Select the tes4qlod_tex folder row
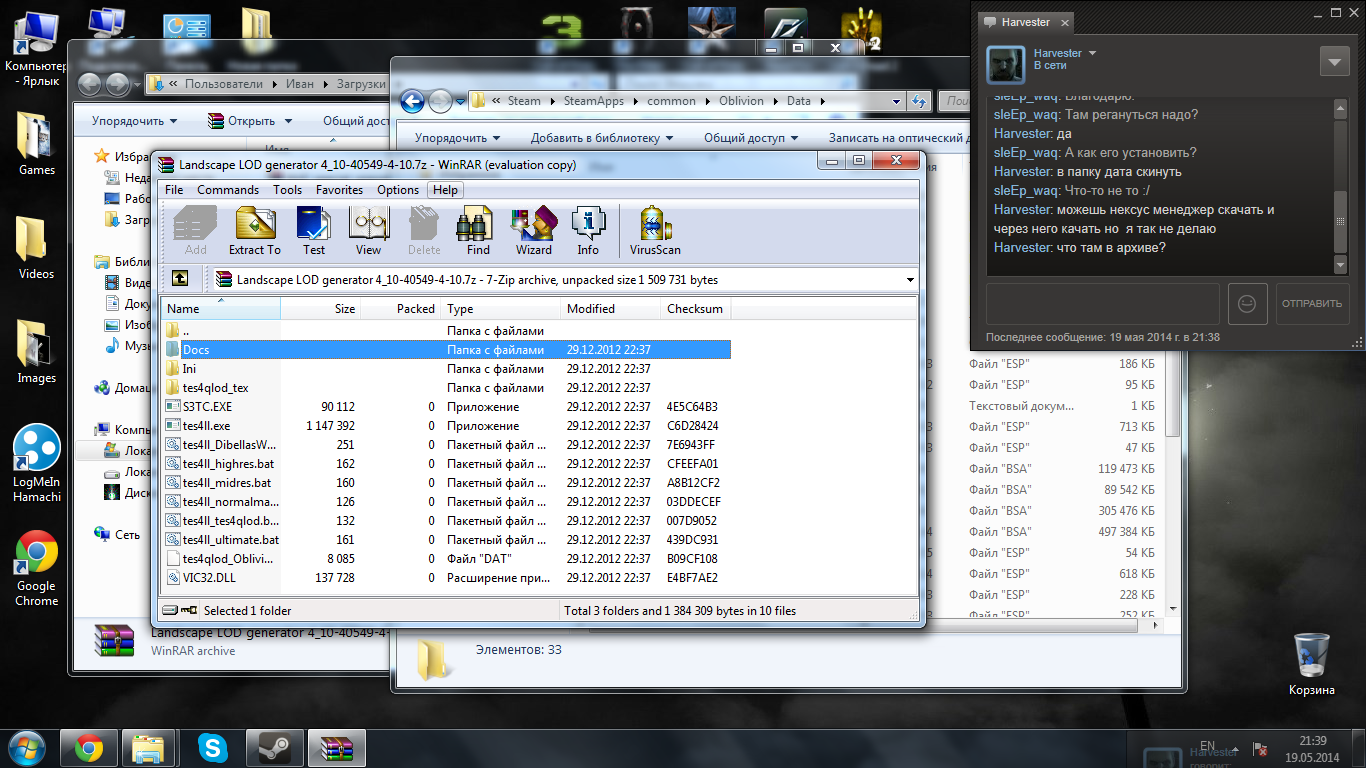 click(x=446, y=388)
